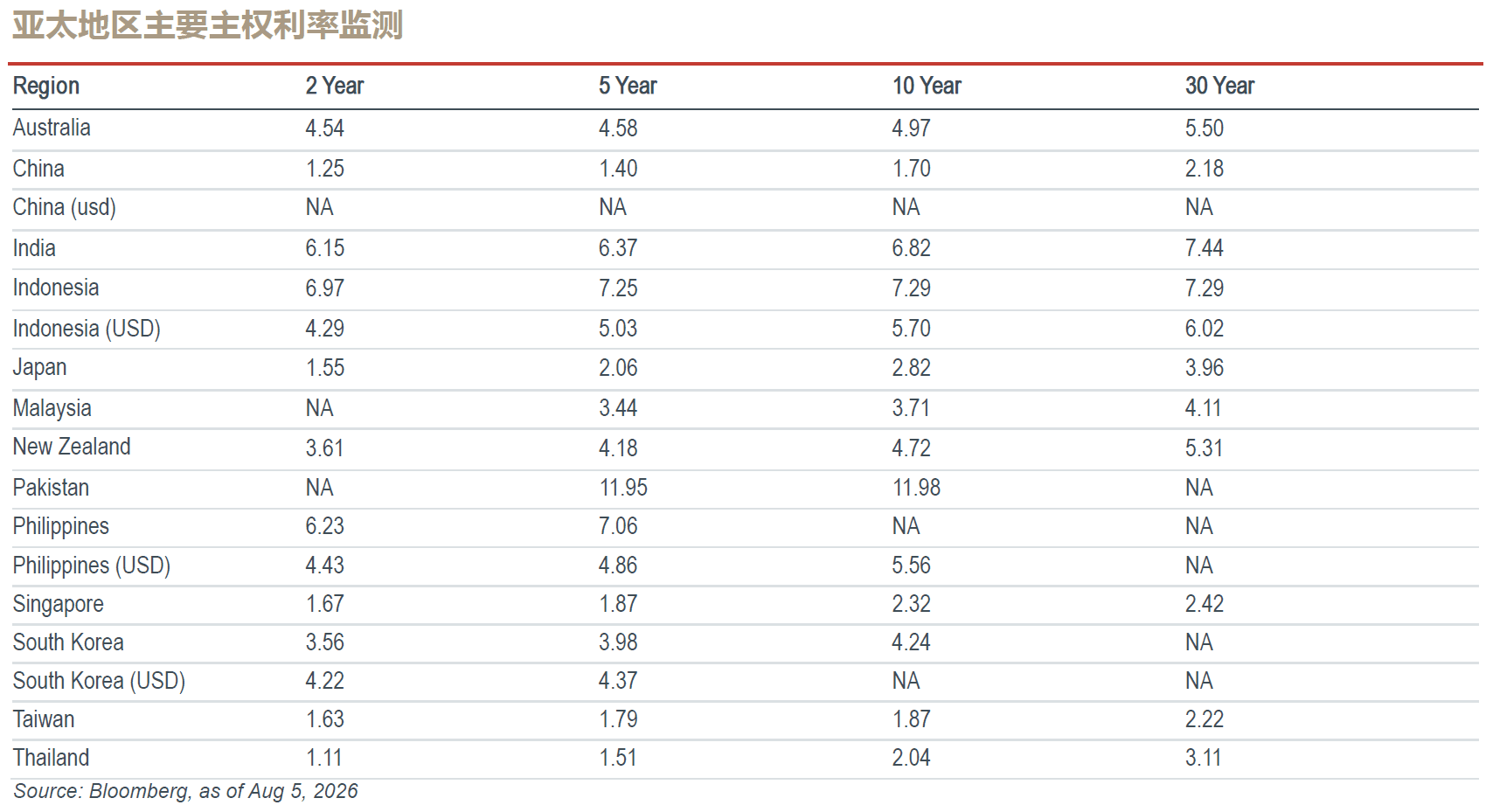This screenshot has width=1486, height=812.
Task: Select New Zealand's 2 Year value 3.61
Action: tap(324, 448)
